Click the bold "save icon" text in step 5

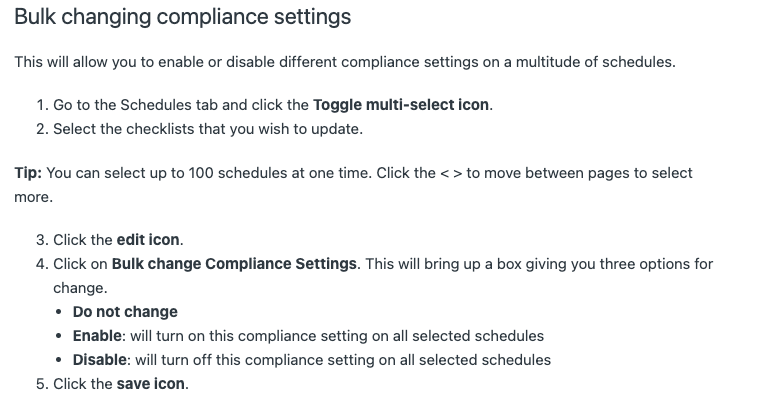coord(152,384)
